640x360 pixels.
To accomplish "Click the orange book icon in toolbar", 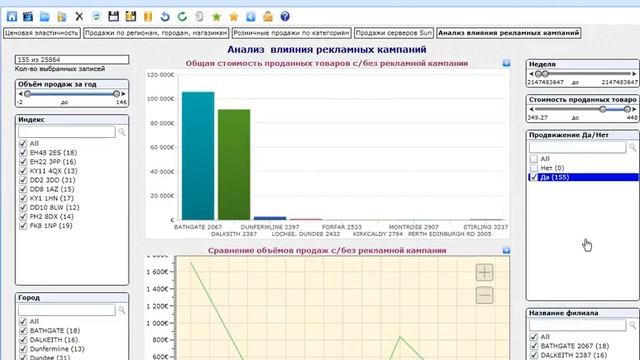I will click(x=148, y=16).
